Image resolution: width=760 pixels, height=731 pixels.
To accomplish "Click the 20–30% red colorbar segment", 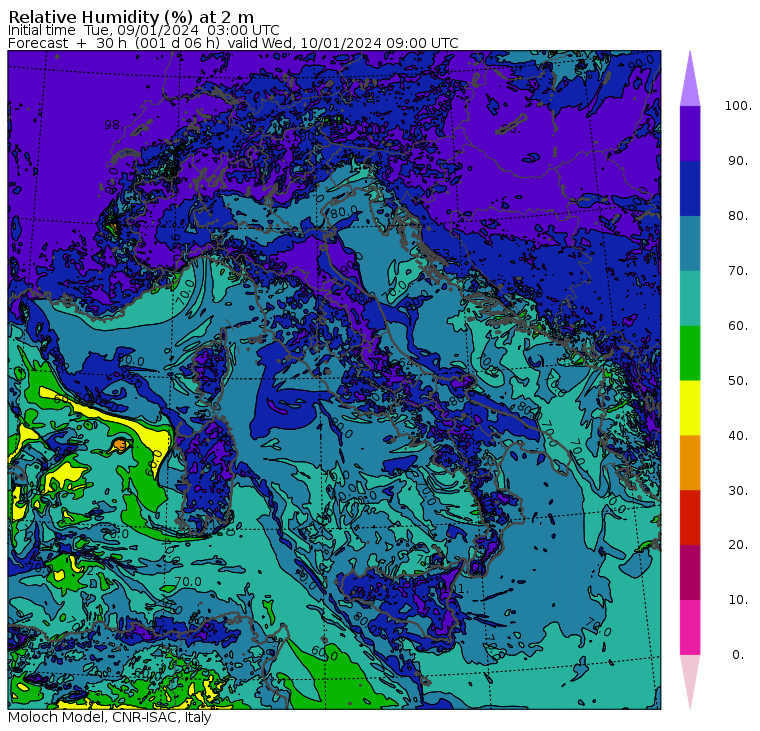I will click(690, 518).
